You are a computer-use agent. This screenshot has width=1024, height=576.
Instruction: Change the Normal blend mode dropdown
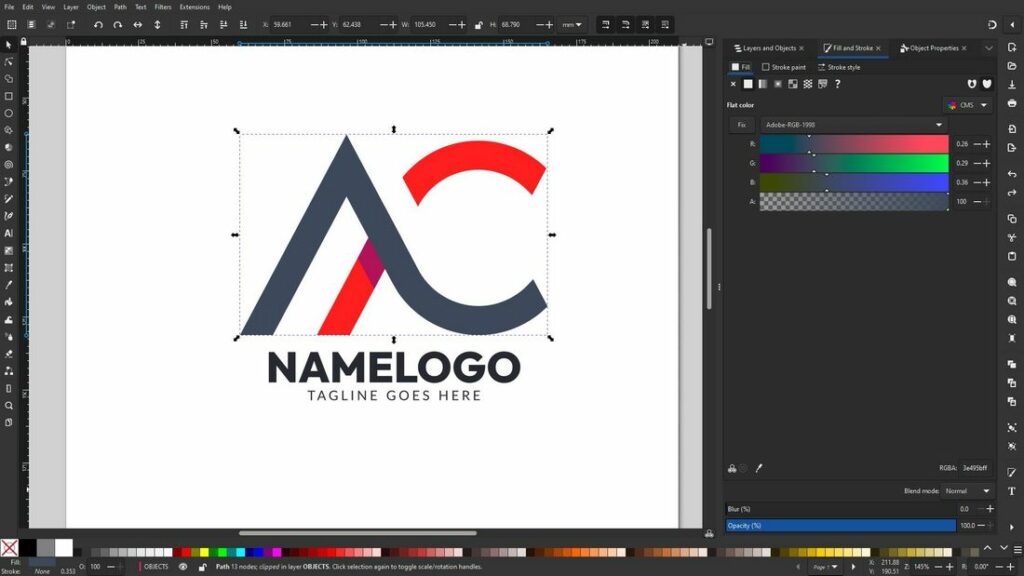[965, 490]
